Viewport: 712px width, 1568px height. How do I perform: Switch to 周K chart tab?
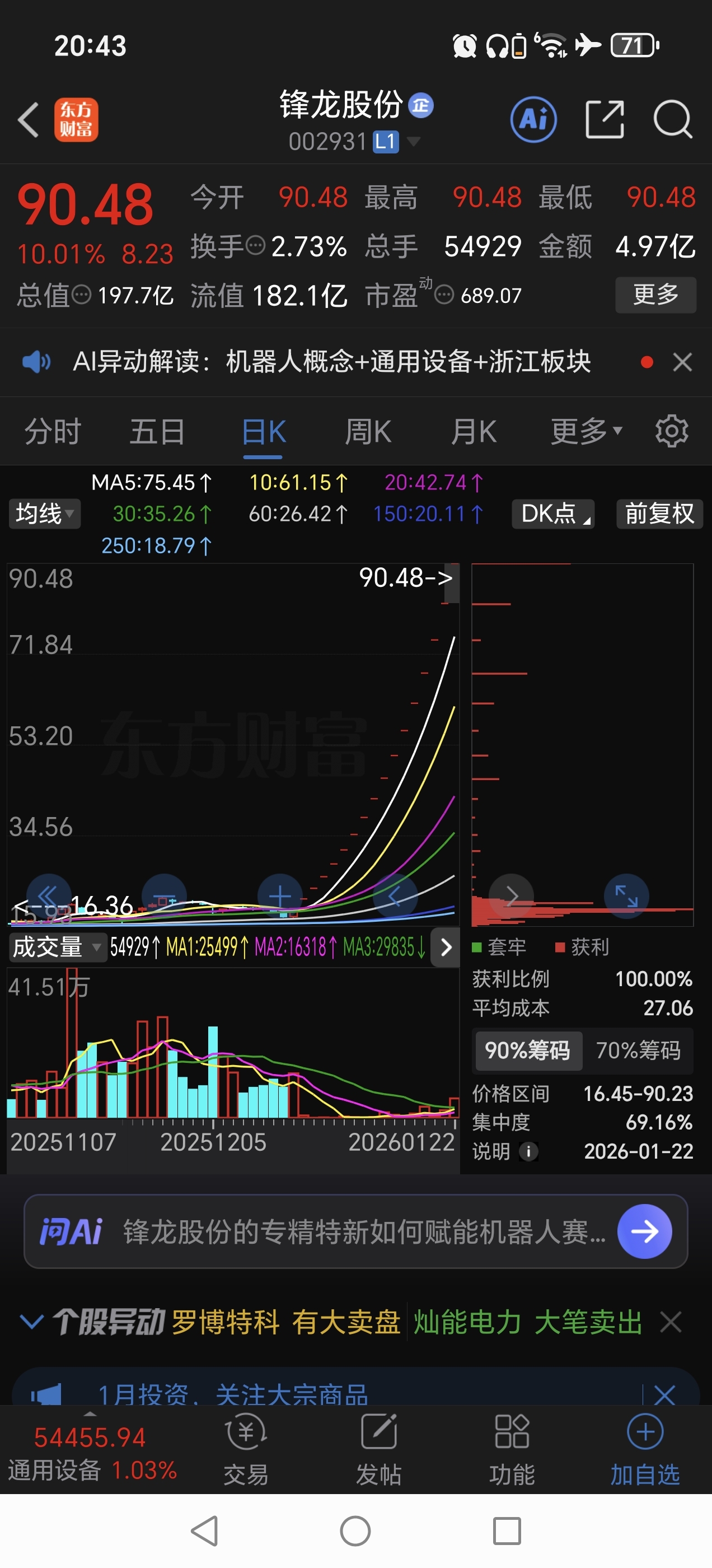click(x=368, y=432)
